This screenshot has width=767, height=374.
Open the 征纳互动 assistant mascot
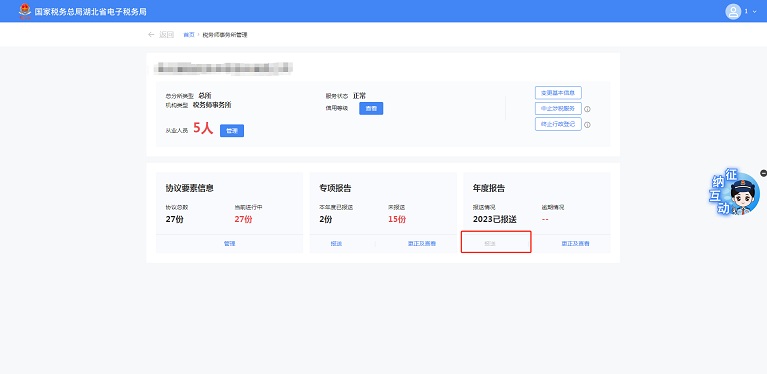(x=735, y=193)
